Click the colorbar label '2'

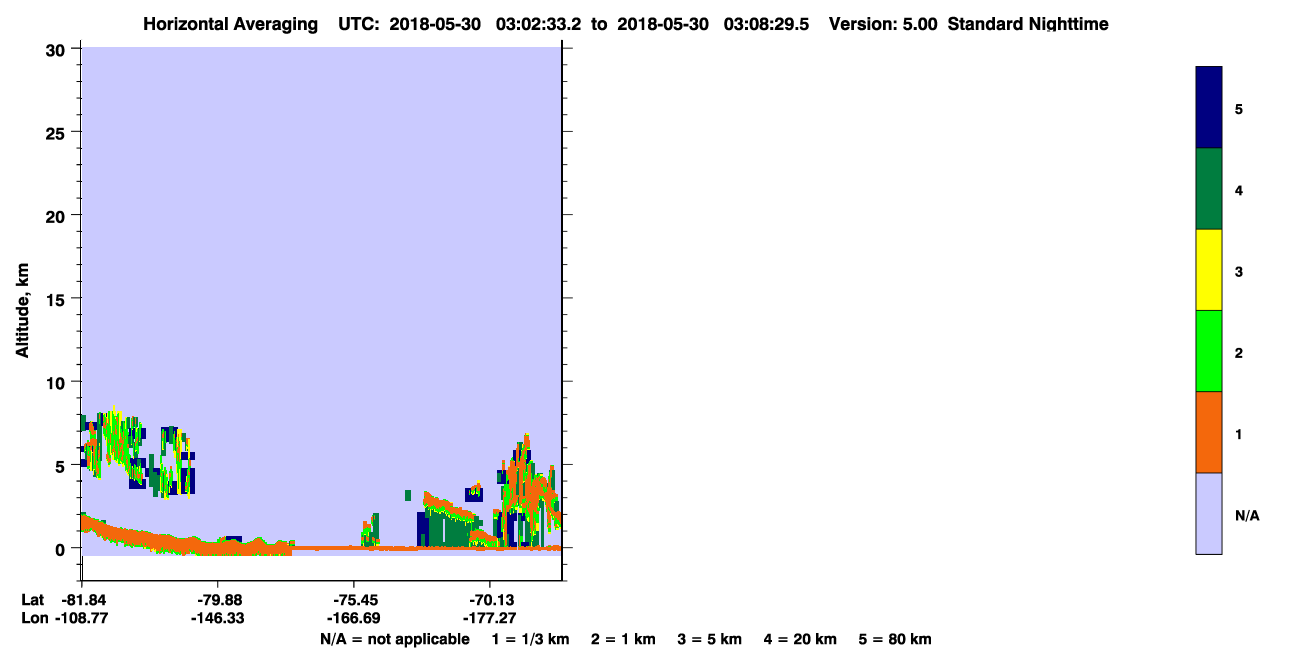(x=1239, y=353)
